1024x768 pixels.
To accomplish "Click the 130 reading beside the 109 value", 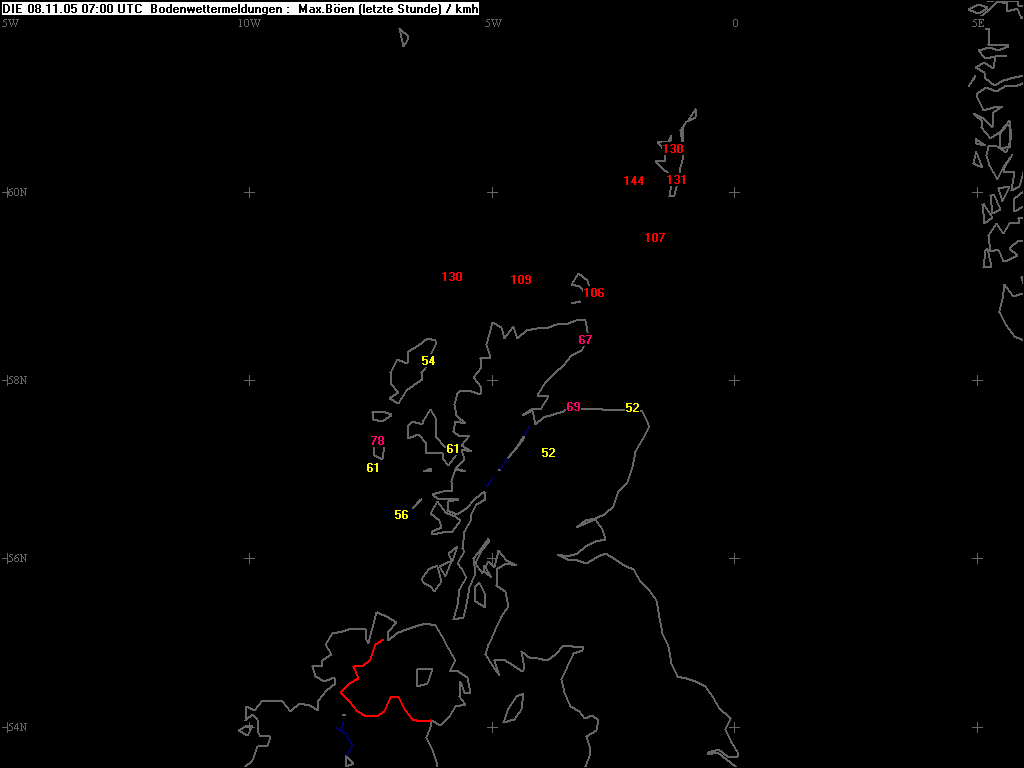I will pyautogui.click(x=452, y=277).
